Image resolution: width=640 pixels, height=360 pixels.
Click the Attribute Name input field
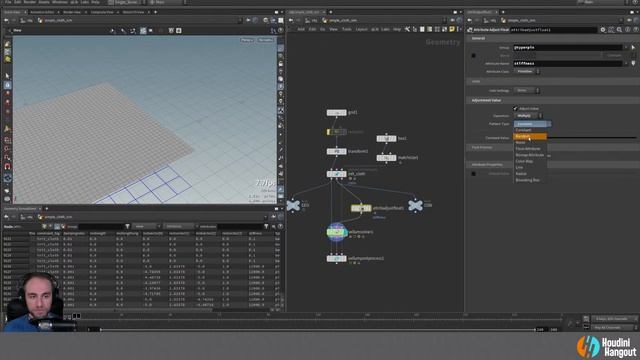coord(568,64)
